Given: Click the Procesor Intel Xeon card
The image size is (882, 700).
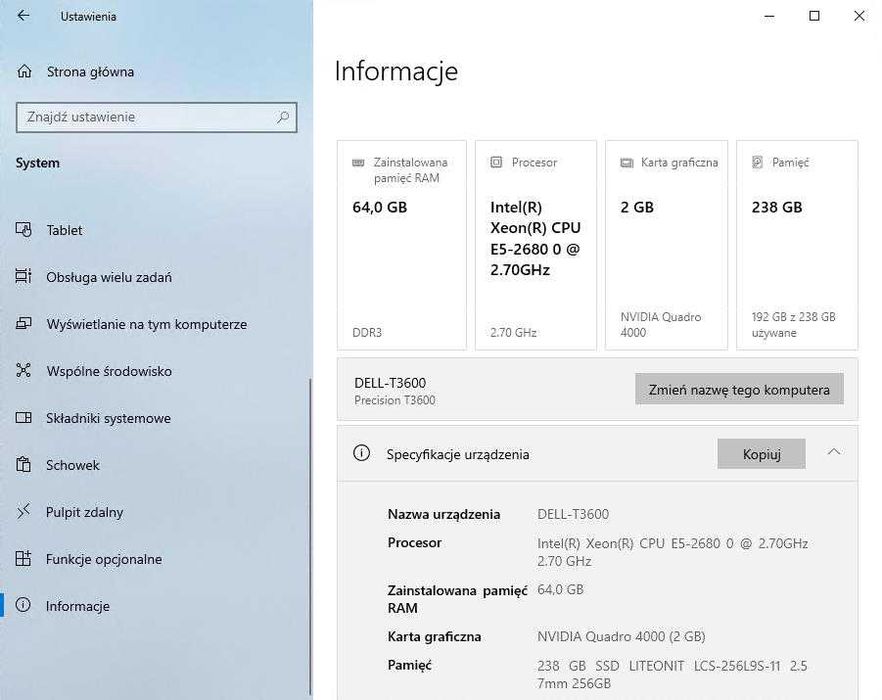Looking at the screenshot, I should [536, 245].
